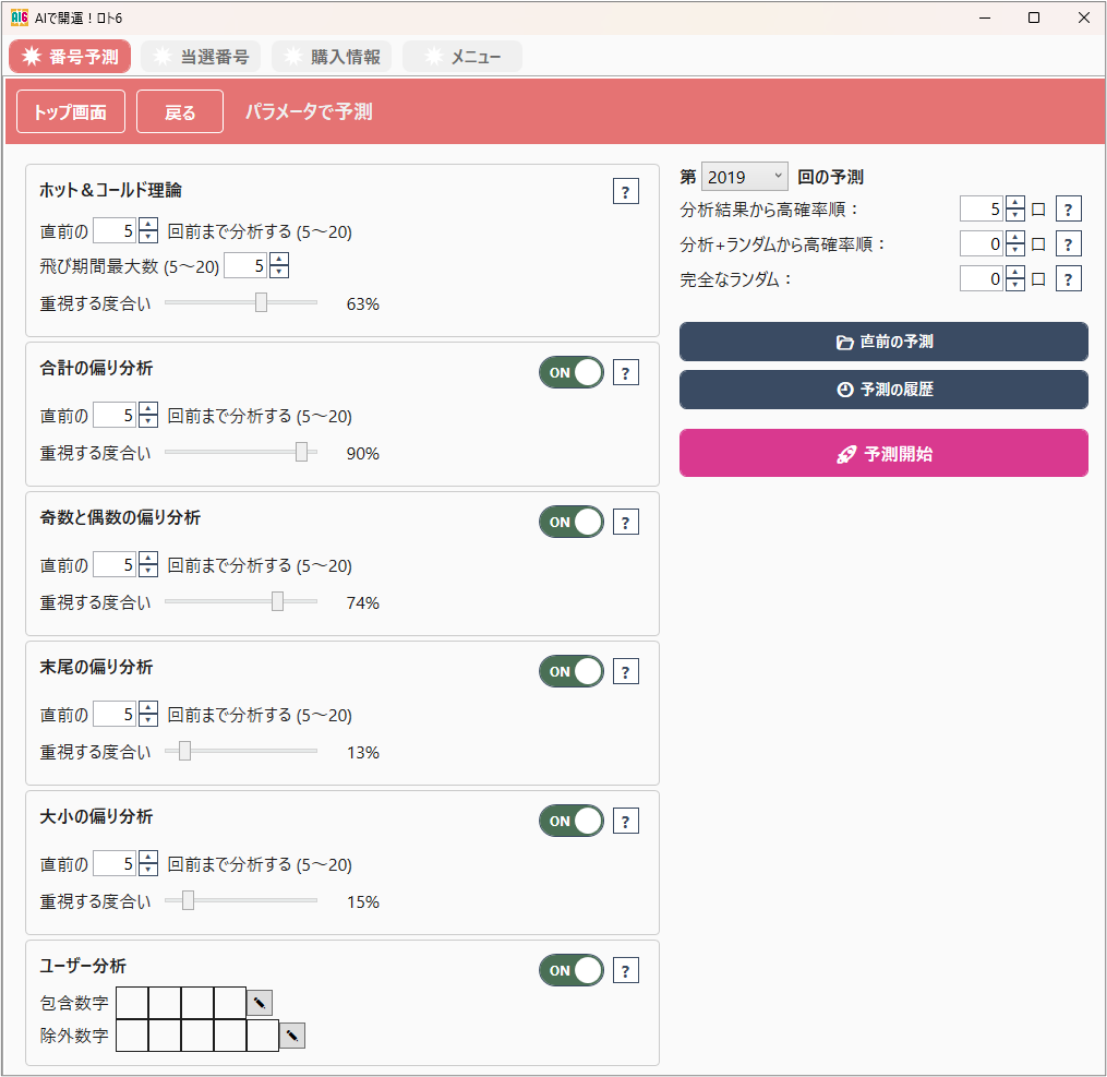The image size is (1107, 1077).
Task: Click help icon for 完全なランダム
Action: click(x=1068, y=279)
